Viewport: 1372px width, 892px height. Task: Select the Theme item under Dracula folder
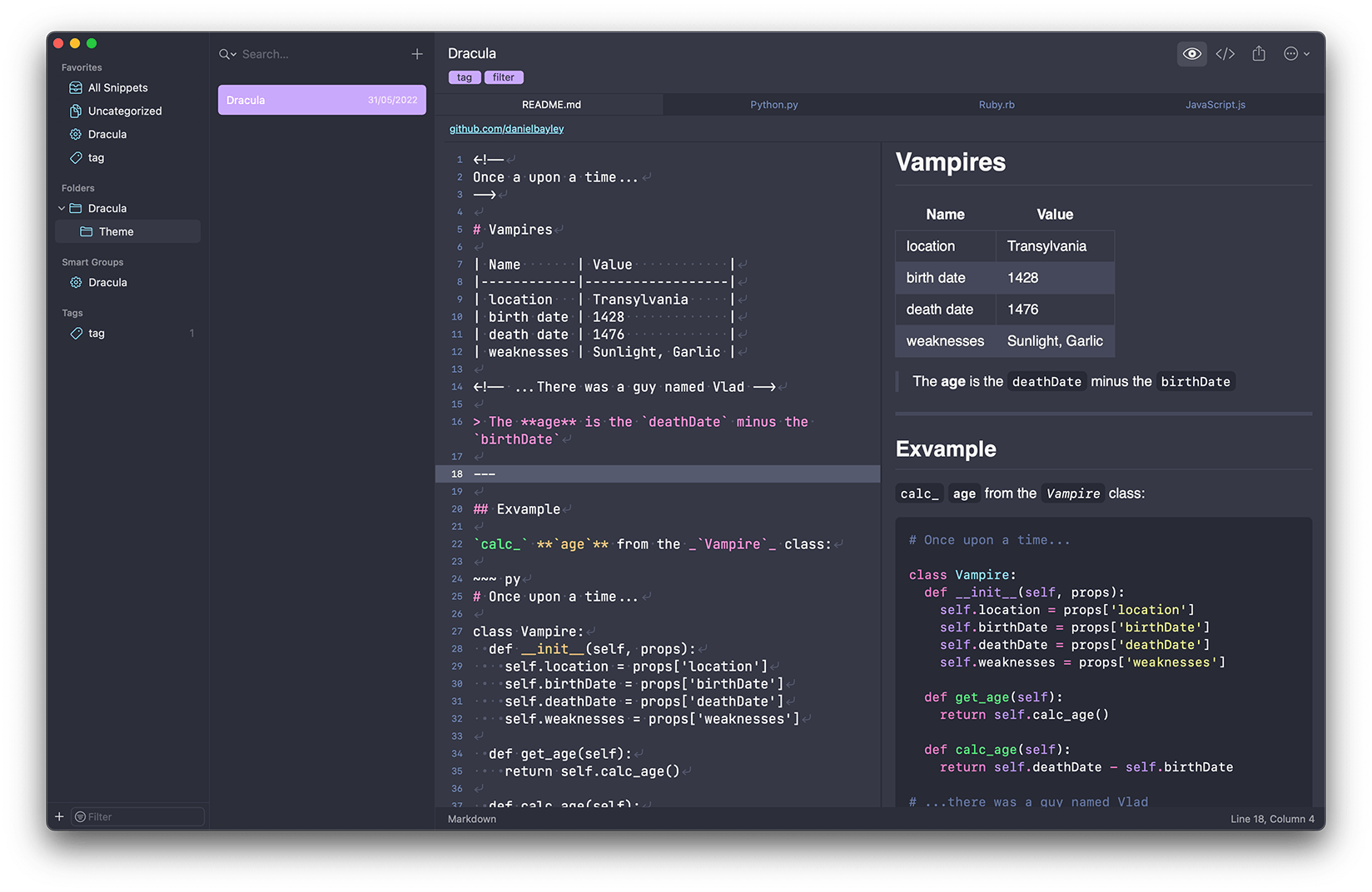[116, 231]
